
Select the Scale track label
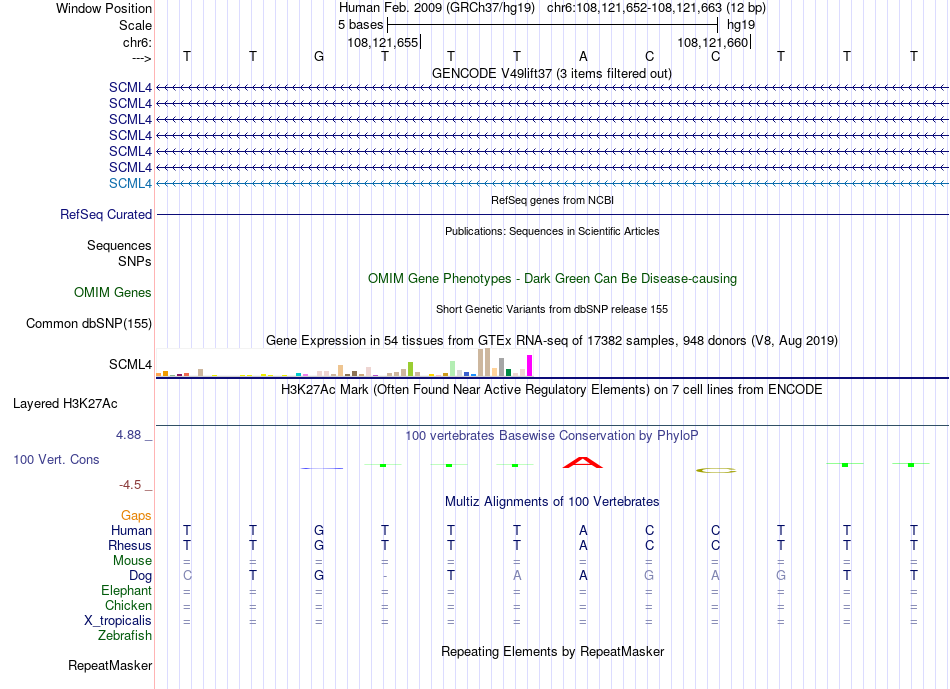(135, 25)
